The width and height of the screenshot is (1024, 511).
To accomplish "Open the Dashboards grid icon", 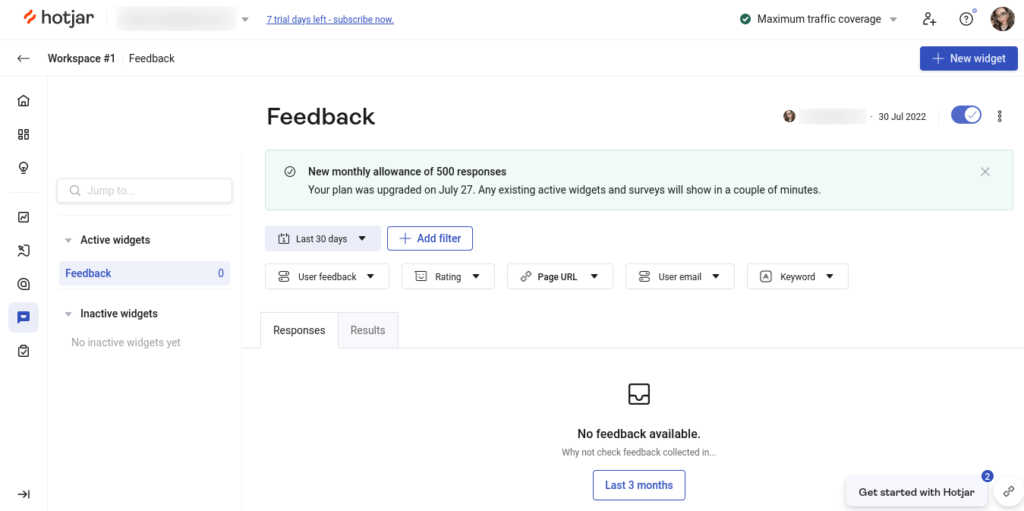I will point(23,134).
